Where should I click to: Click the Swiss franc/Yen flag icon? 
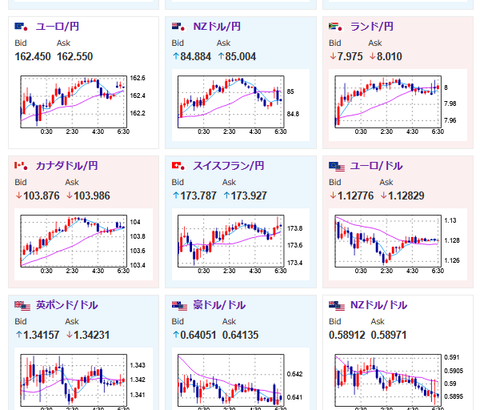click(x=178, y=166)
